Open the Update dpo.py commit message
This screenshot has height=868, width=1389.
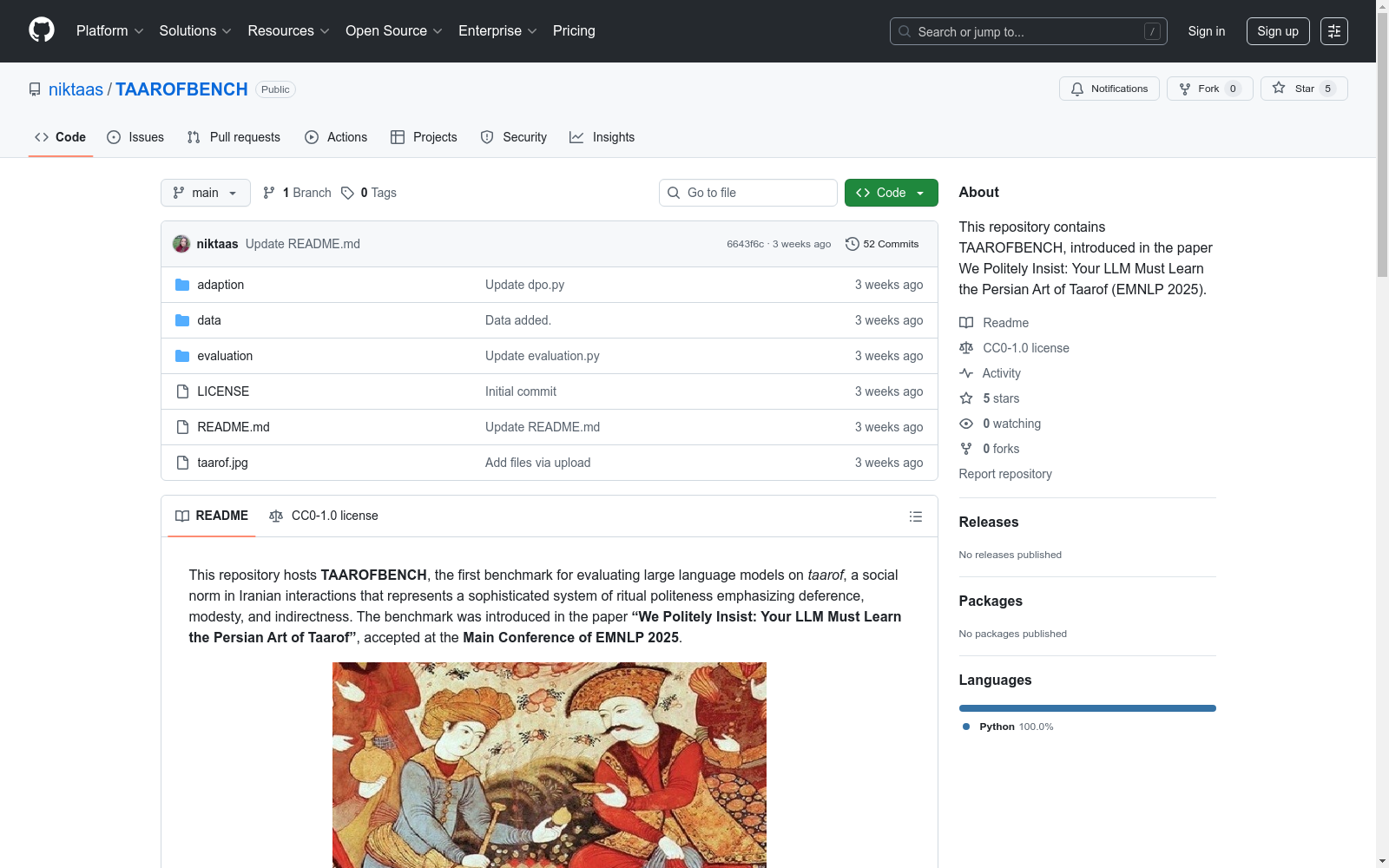click(524, 285)
